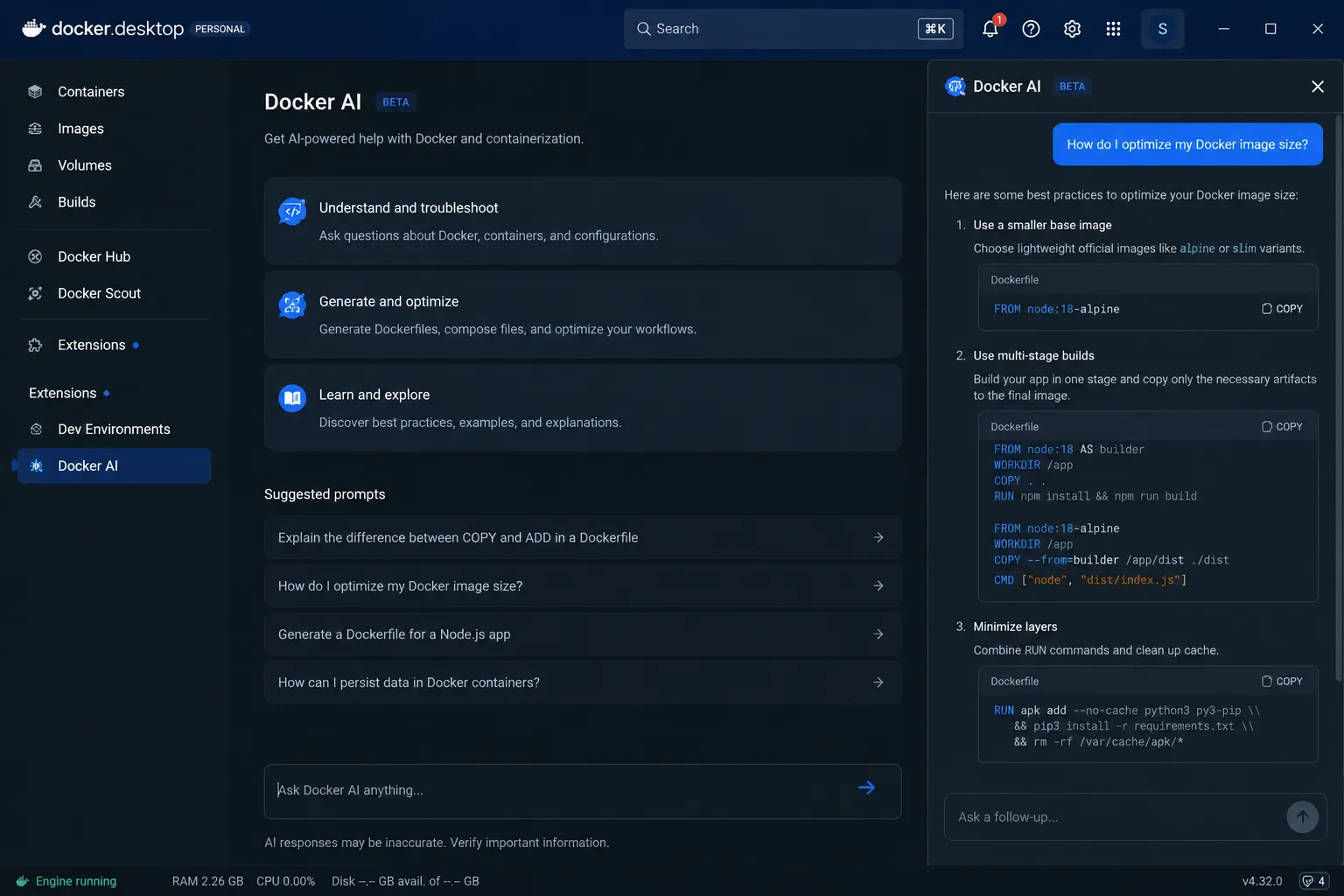The width and height of the screenshot is (1344, 896).
Task: Click arrow on Node.js app prompt
Action: [x=878, y=634]
